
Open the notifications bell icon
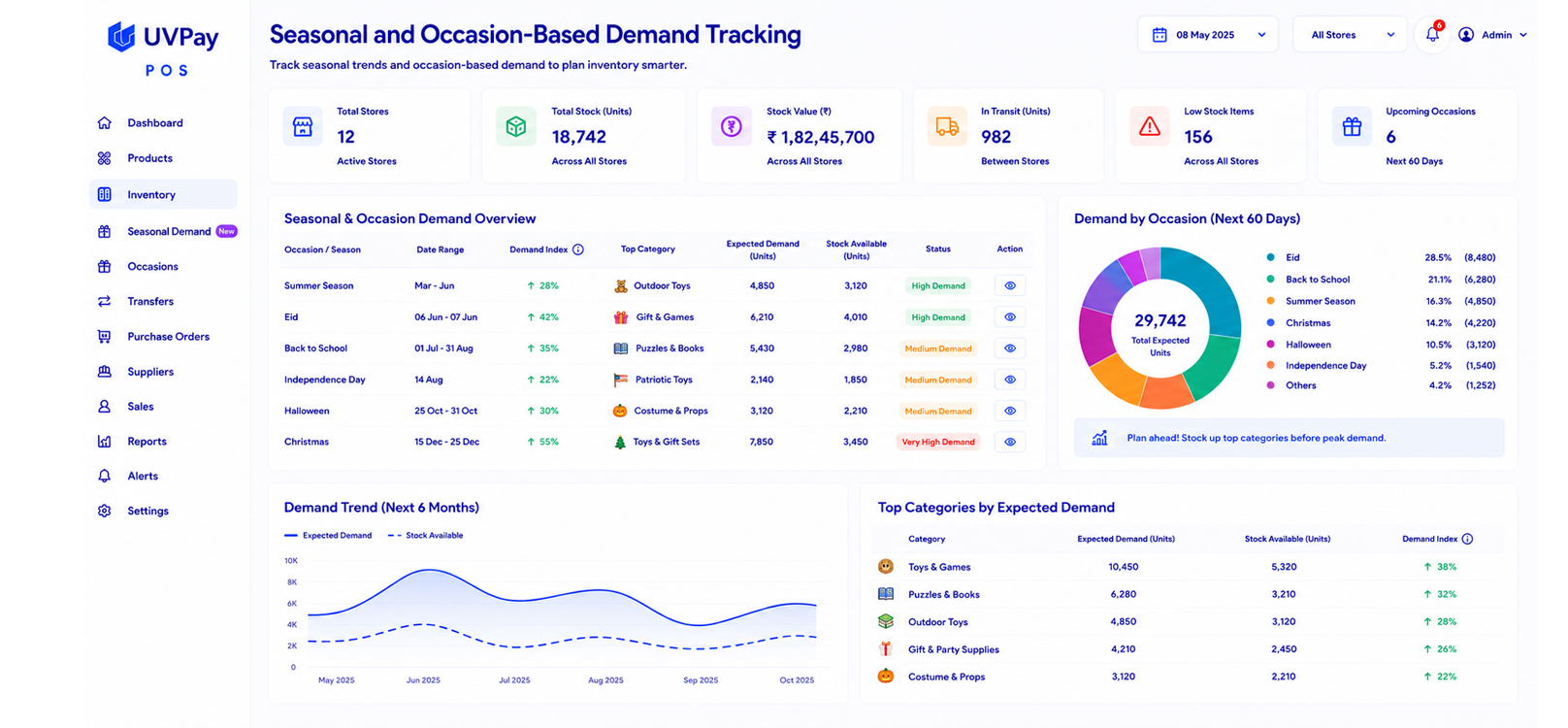pos(1432,34)
